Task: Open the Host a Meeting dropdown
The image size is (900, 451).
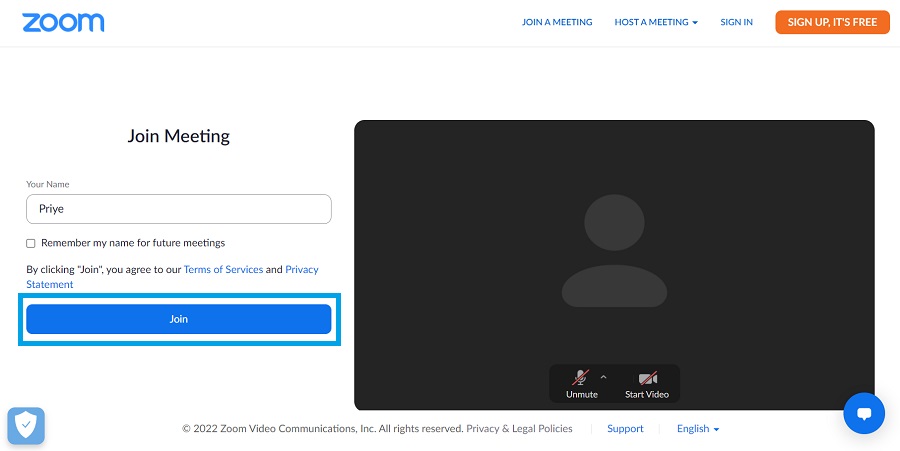Action: point(656,22)
